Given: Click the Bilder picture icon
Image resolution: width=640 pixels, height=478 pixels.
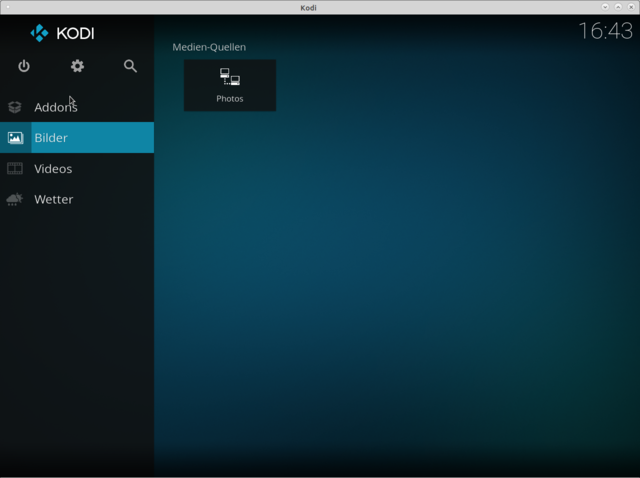Looking at the screenshot, I should coord(15,138).
